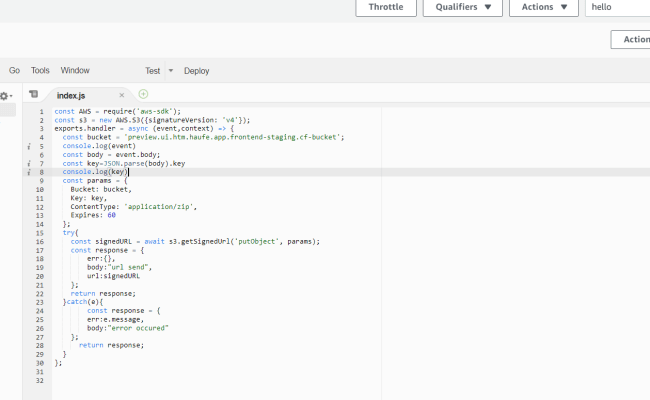Open the Window menu
650x400 pixels.
(75, 70)
